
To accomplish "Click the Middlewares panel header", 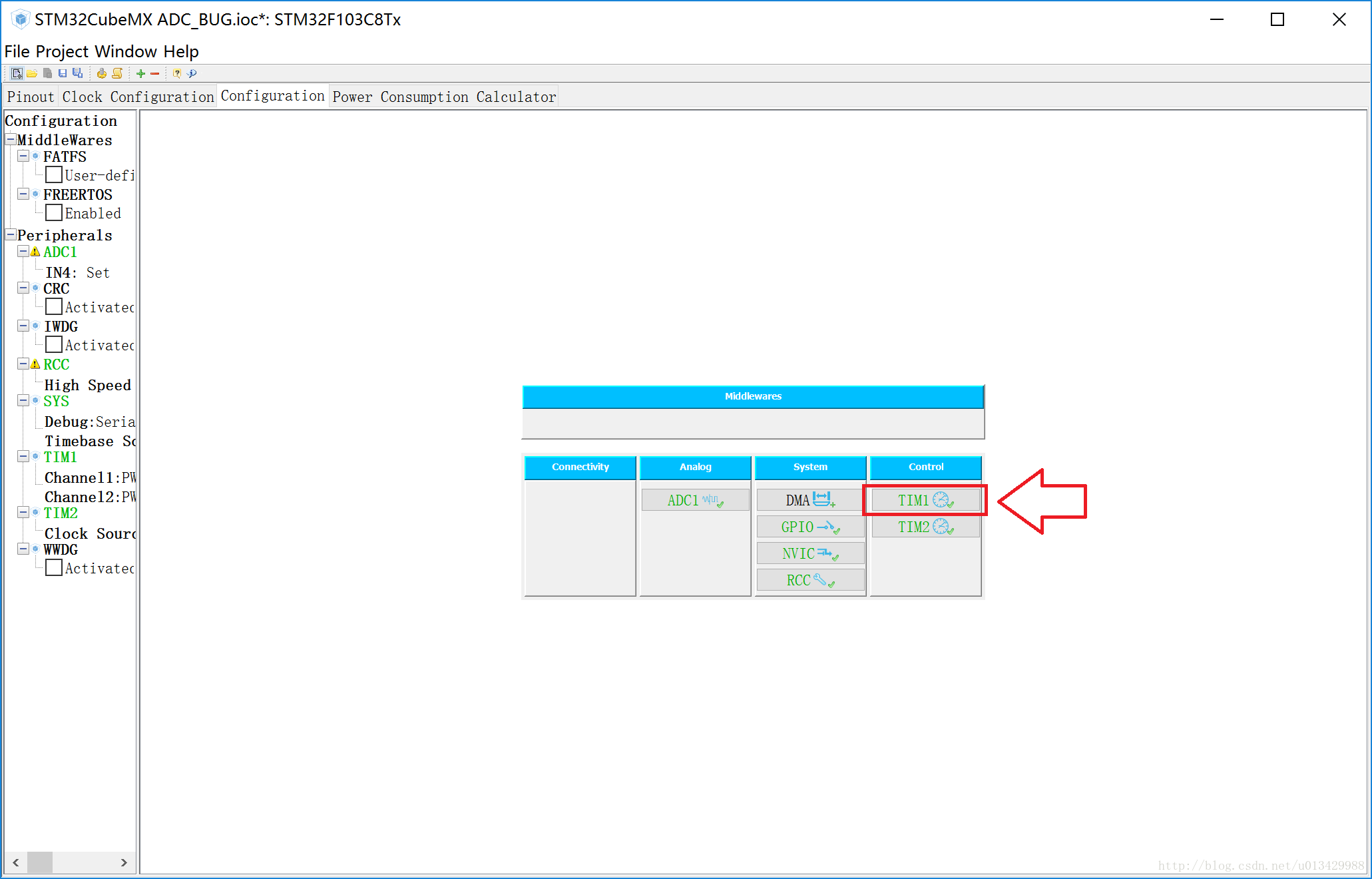I will (753, 396).
